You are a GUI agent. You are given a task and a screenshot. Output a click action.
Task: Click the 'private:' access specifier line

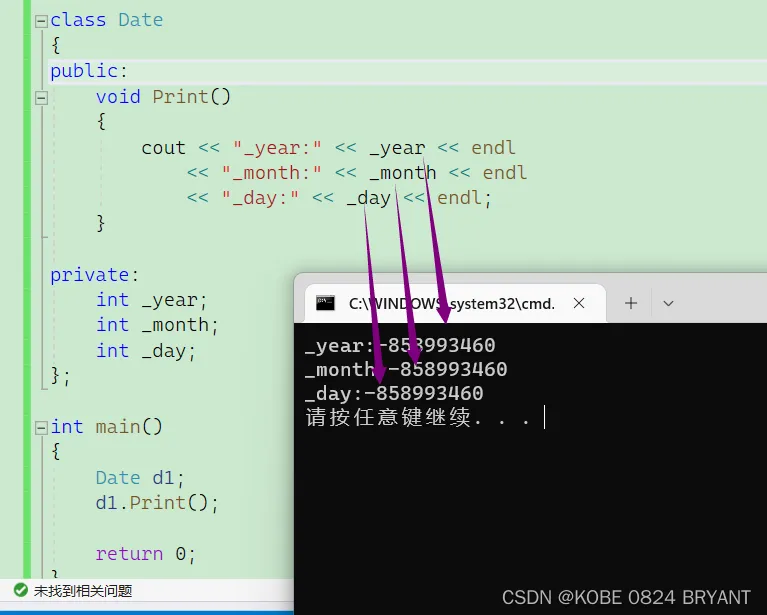coord(94,275)
